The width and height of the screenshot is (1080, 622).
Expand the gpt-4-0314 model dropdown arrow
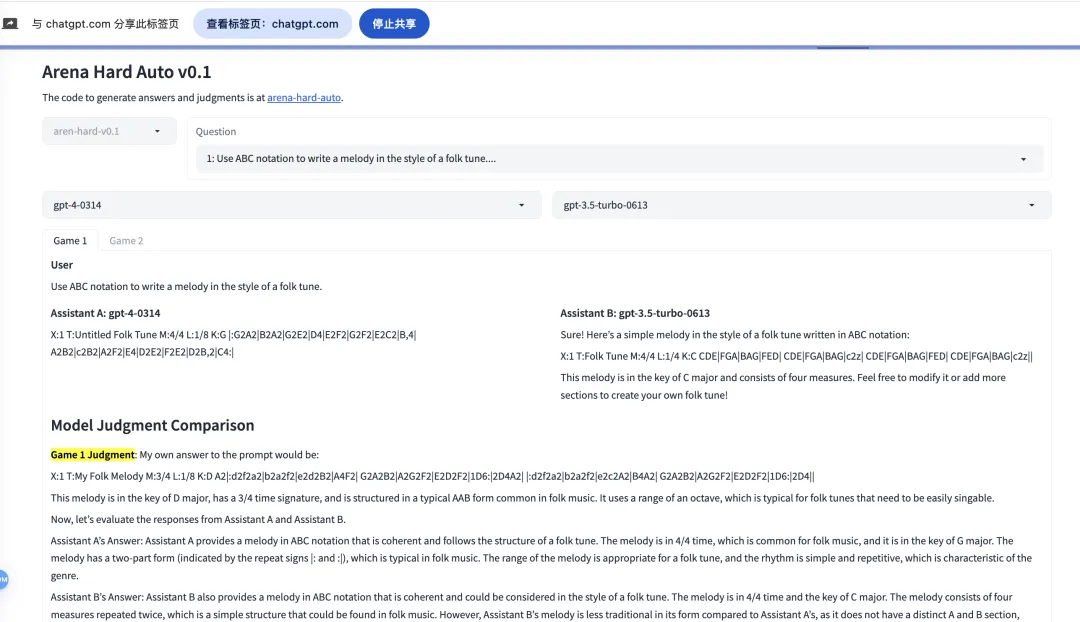click(x=521, y=205)
